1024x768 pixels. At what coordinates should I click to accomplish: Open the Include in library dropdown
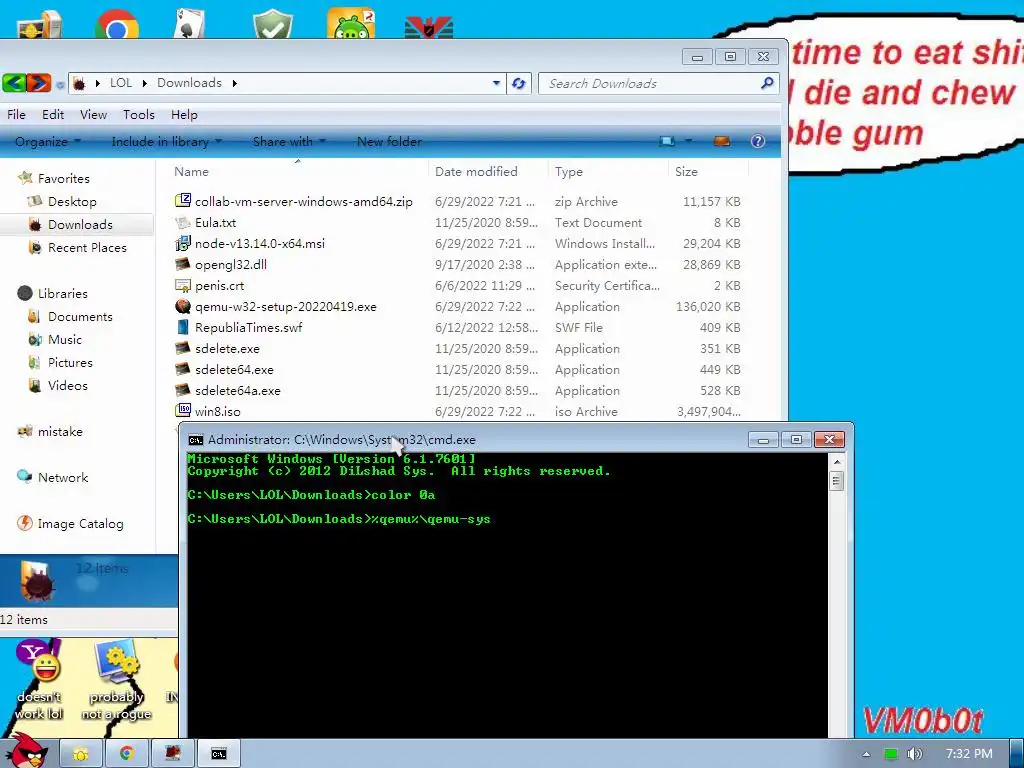pos(167,141)
